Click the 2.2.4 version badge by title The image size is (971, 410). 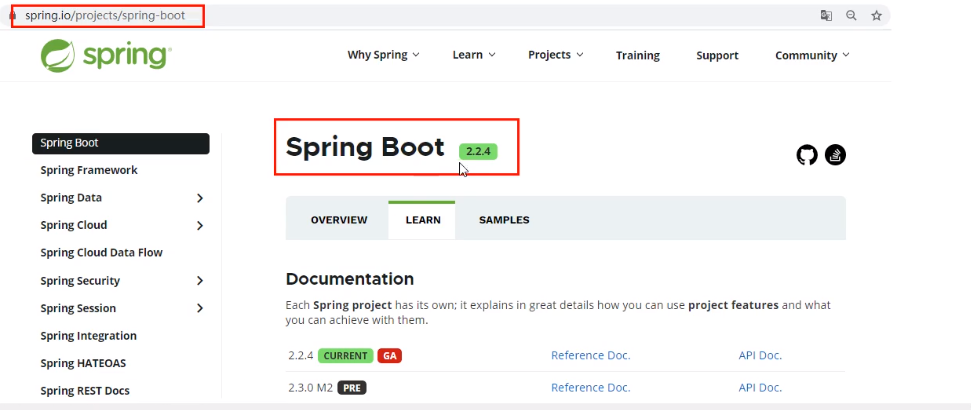[478, 151]
